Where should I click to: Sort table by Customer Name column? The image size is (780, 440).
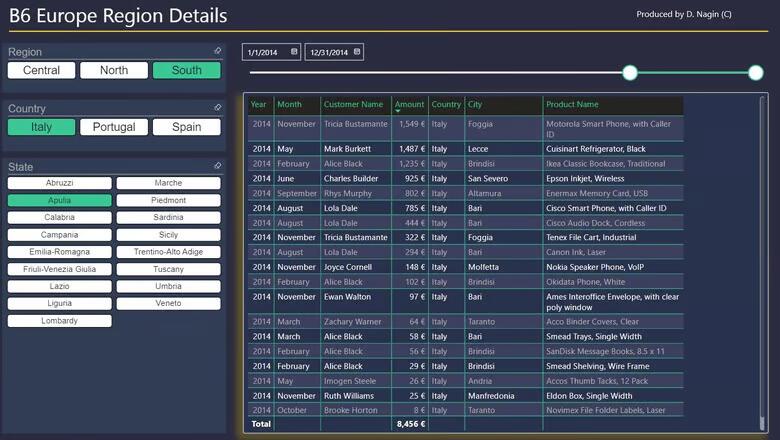point(353,104)
